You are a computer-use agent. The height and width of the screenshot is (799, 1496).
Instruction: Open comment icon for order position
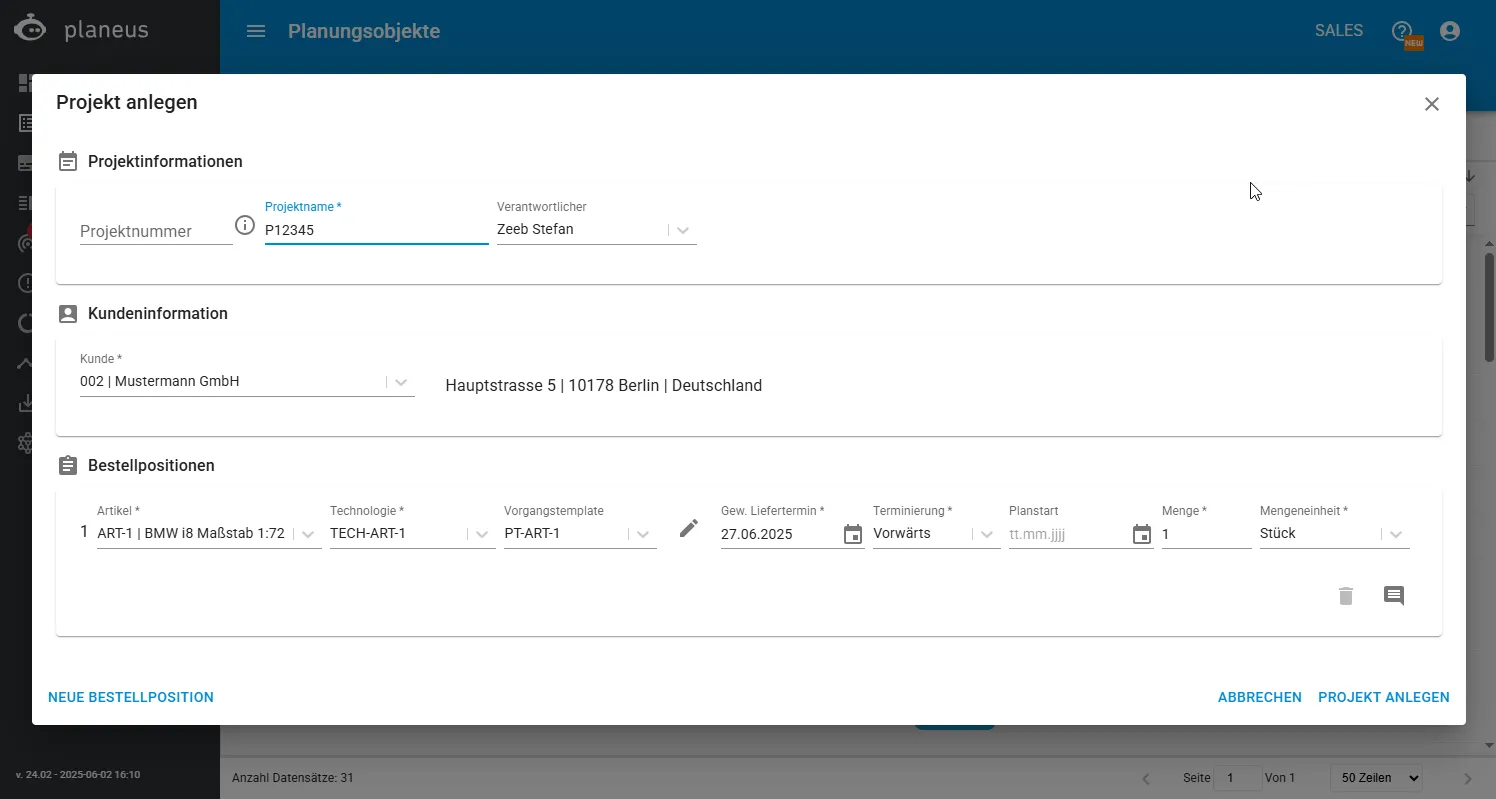coord(1394,596)
